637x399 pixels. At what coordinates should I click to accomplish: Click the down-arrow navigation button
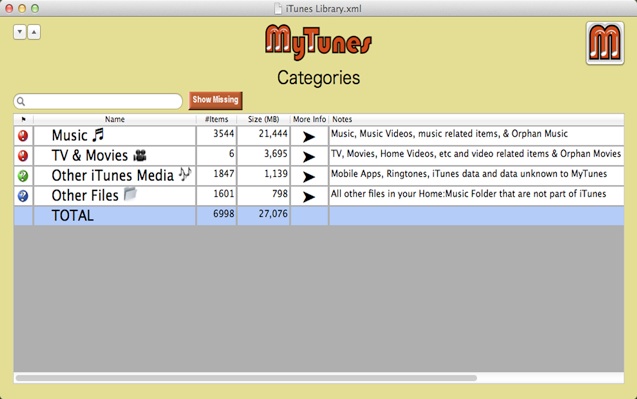(x=20, y=32)
